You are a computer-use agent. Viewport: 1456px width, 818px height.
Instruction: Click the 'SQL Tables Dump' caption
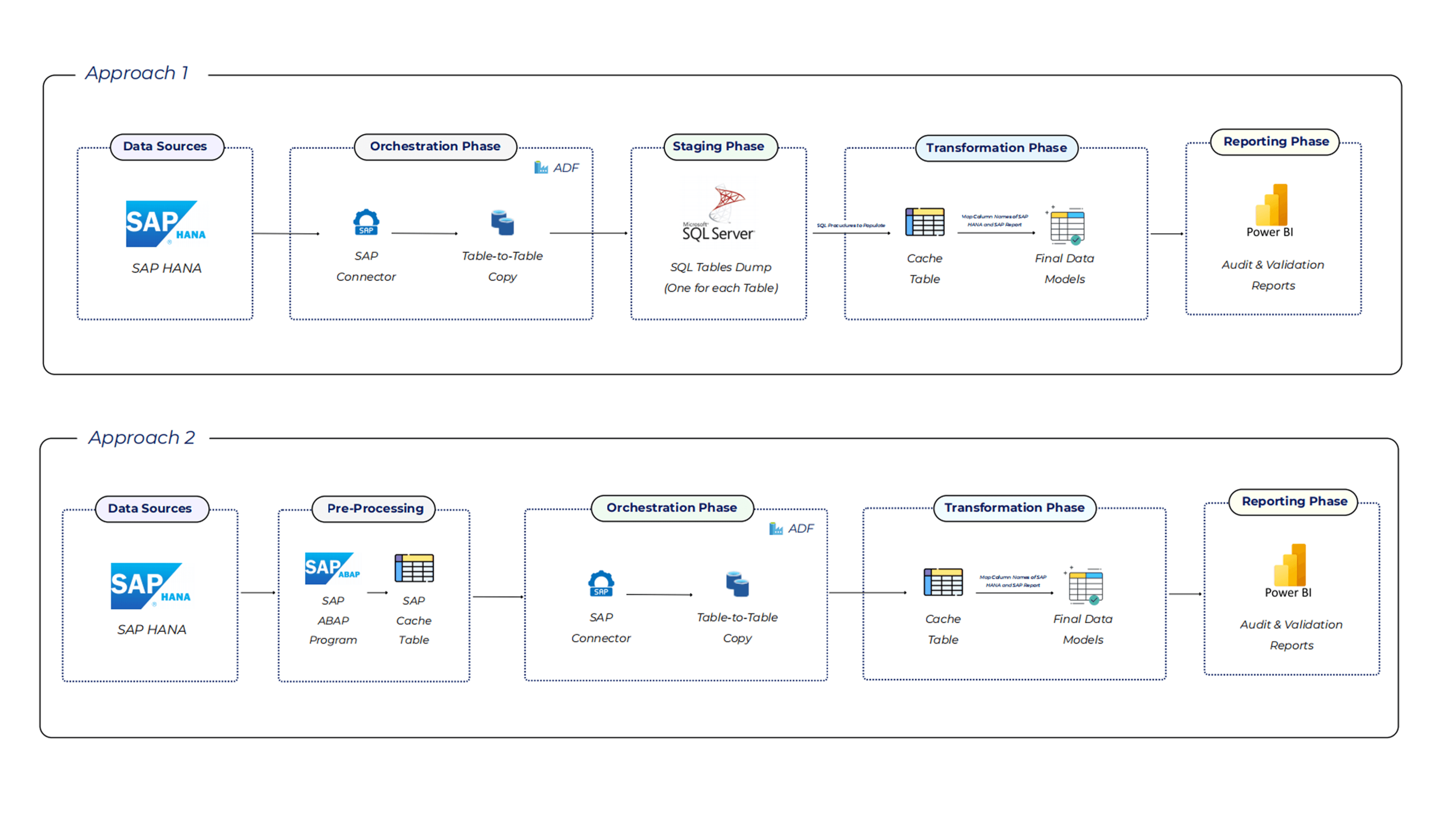(721, 267)
